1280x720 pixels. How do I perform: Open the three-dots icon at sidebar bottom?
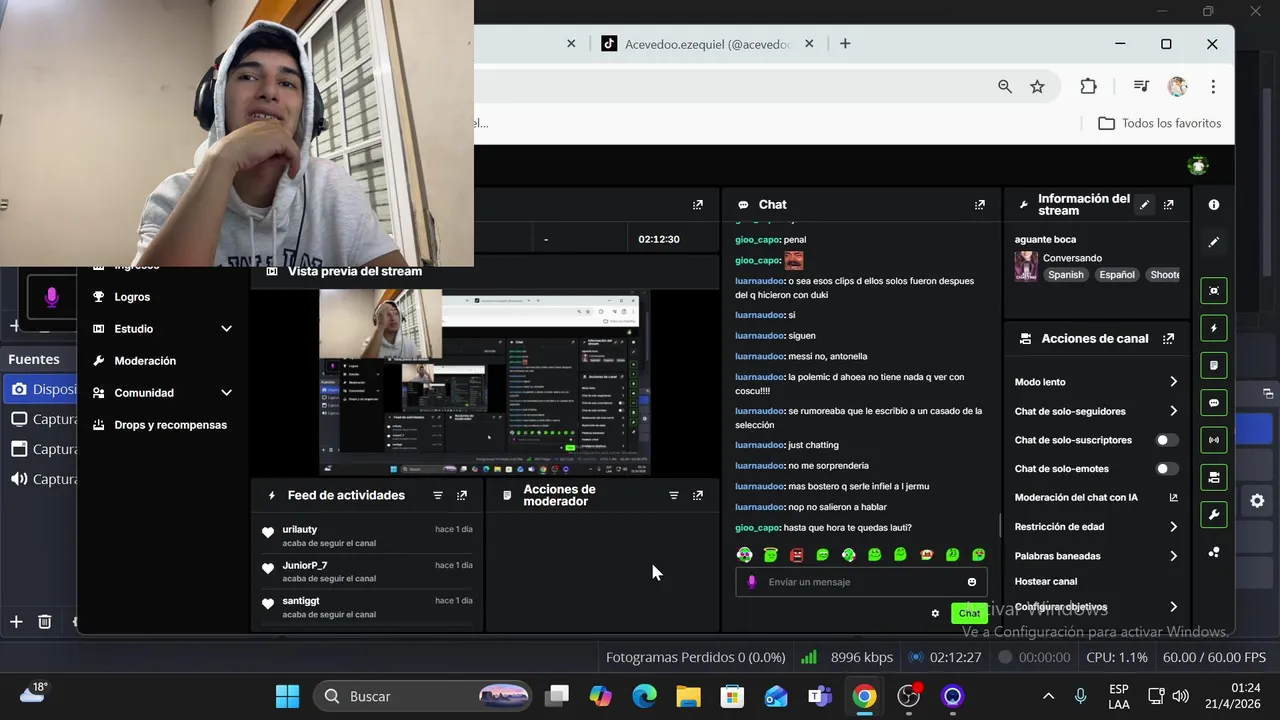click(x=1213, y=552)
